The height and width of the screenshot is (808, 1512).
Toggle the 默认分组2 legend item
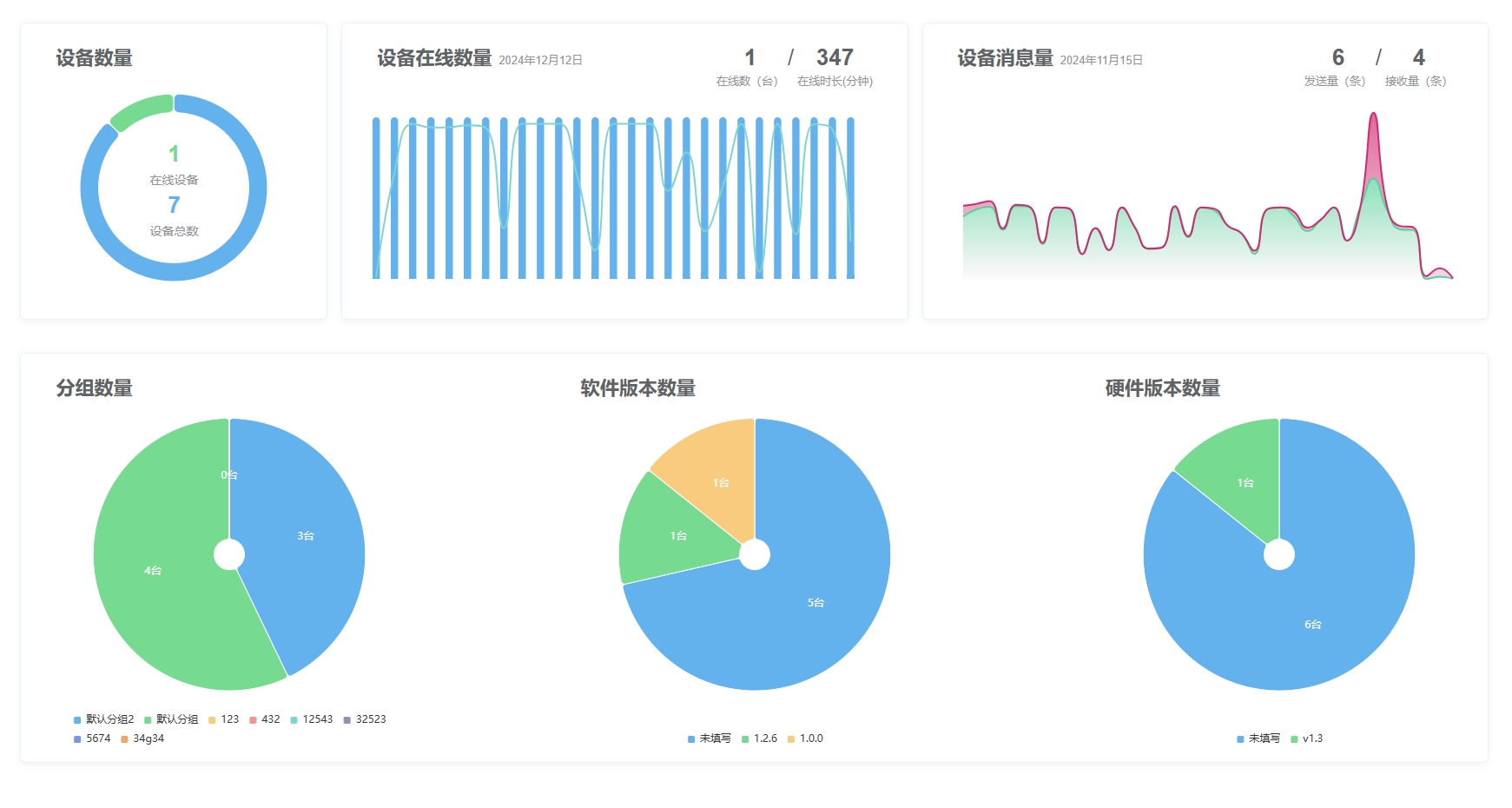(103, 719)
